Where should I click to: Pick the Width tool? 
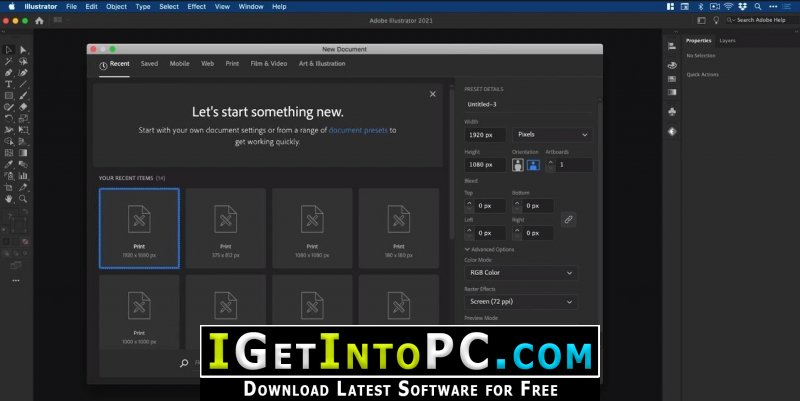tap(9, 130)
